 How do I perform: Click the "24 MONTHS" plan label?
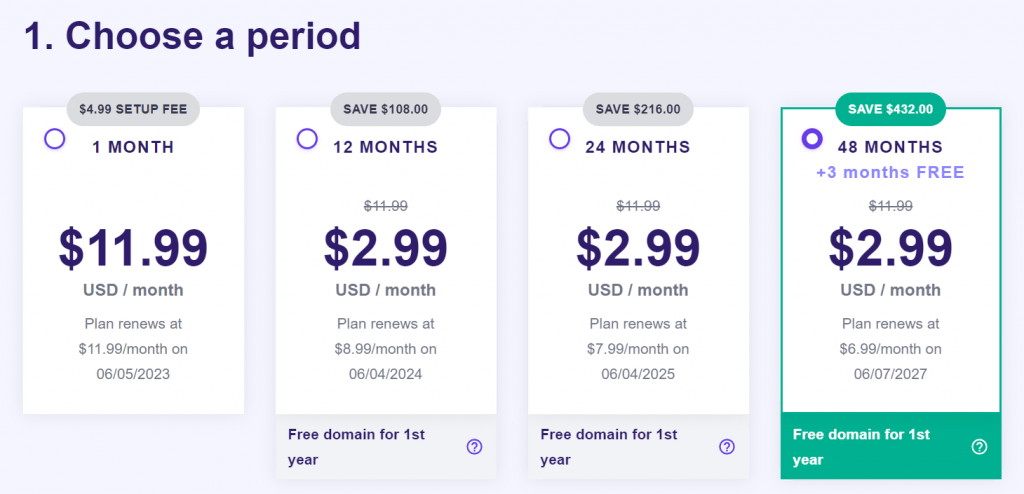click(x=638, y=147)
